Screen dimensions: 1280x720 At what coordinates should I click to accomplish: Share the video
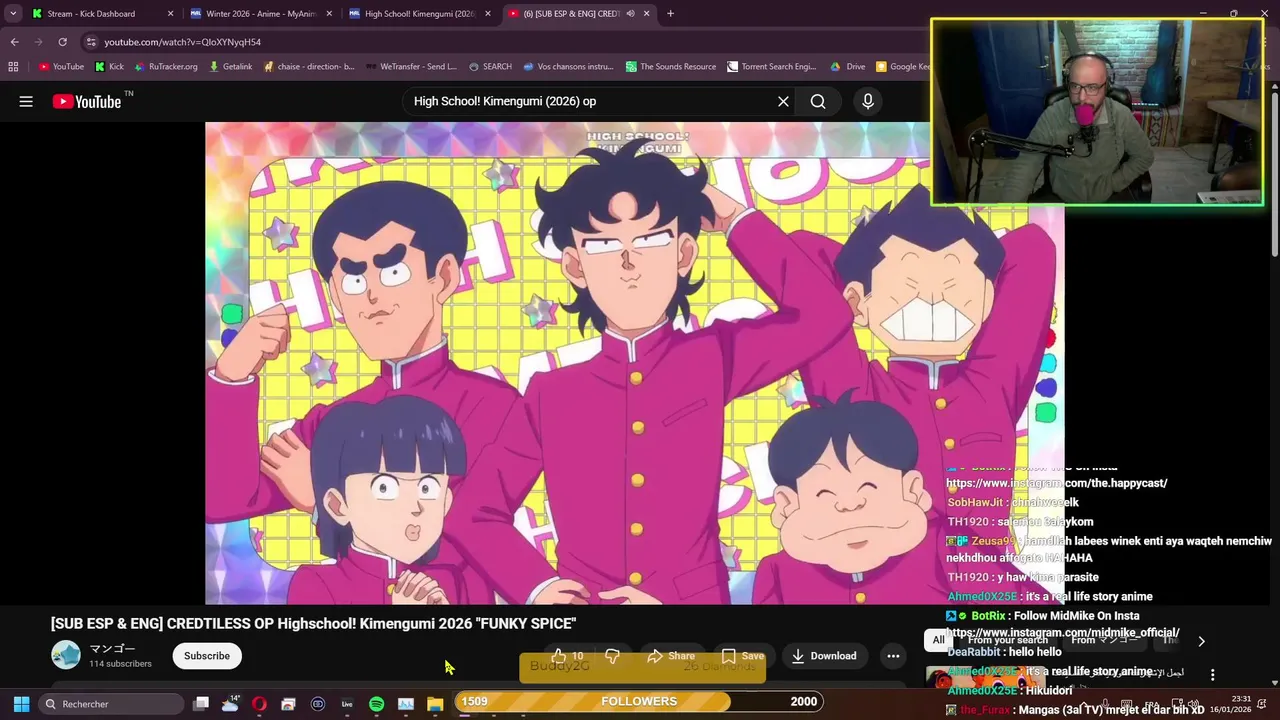click(x=671, y=656)
